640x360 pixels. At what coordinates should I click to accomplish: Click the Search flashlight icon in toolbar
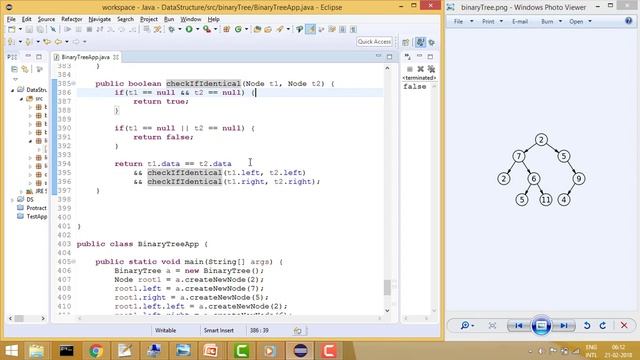coord(280,29)
